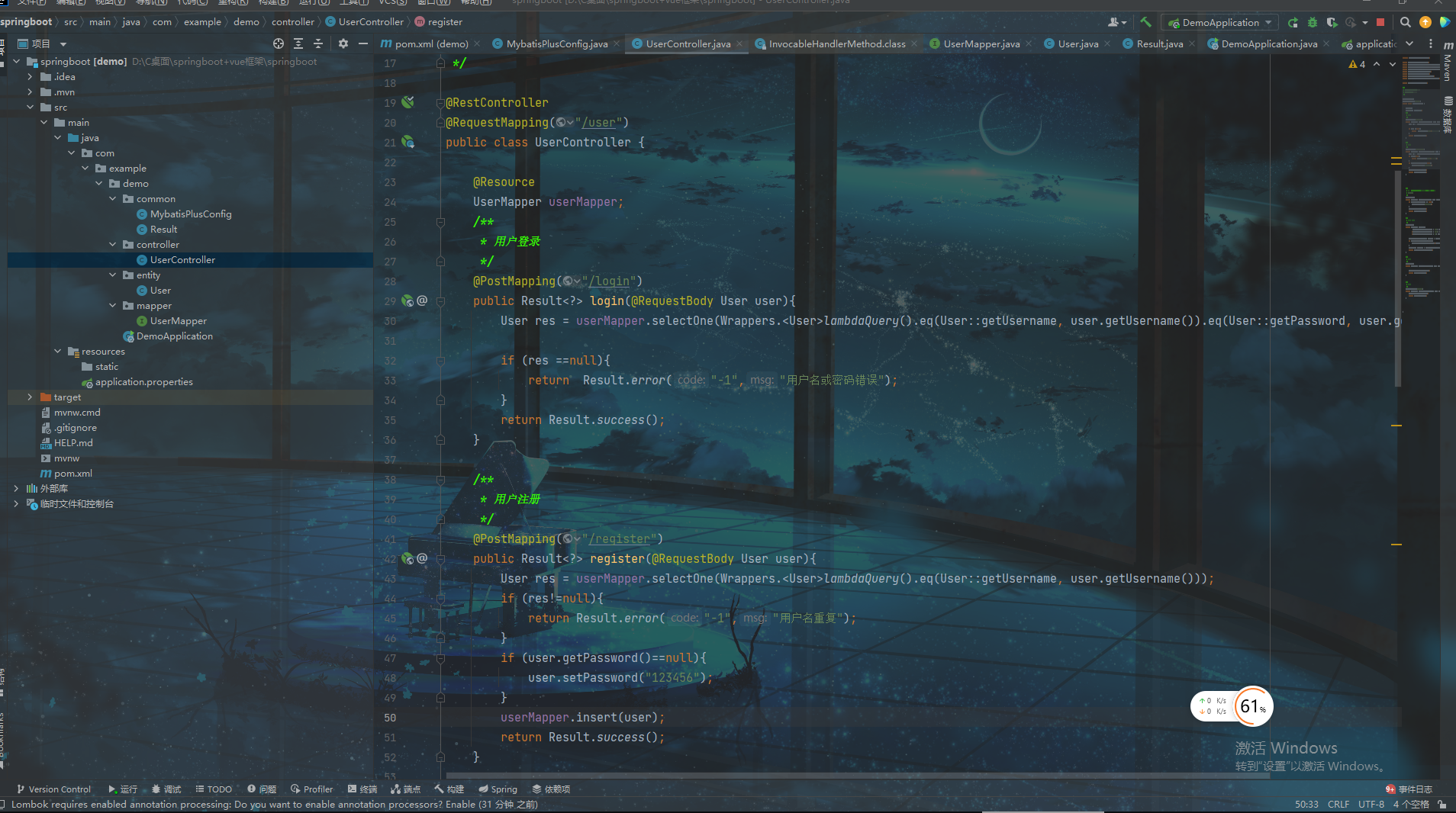Open the Spring tool window
Viewport: 1456px width, 813px height.
pyautogui.click(x=498, y=789)
